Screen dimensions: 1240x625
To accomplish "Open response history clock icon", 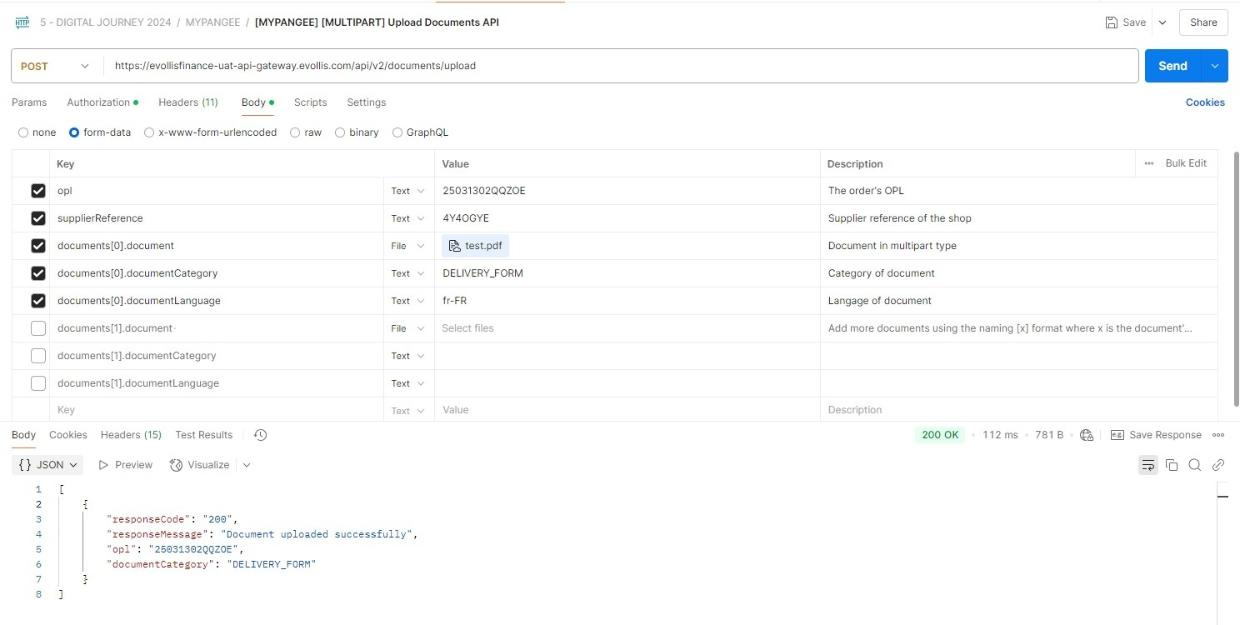I will (x=260, y=435).
